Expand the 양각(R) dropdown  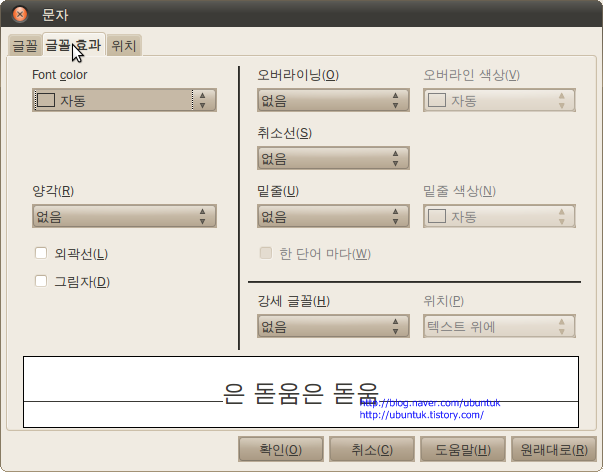click(x=124, y=216)
